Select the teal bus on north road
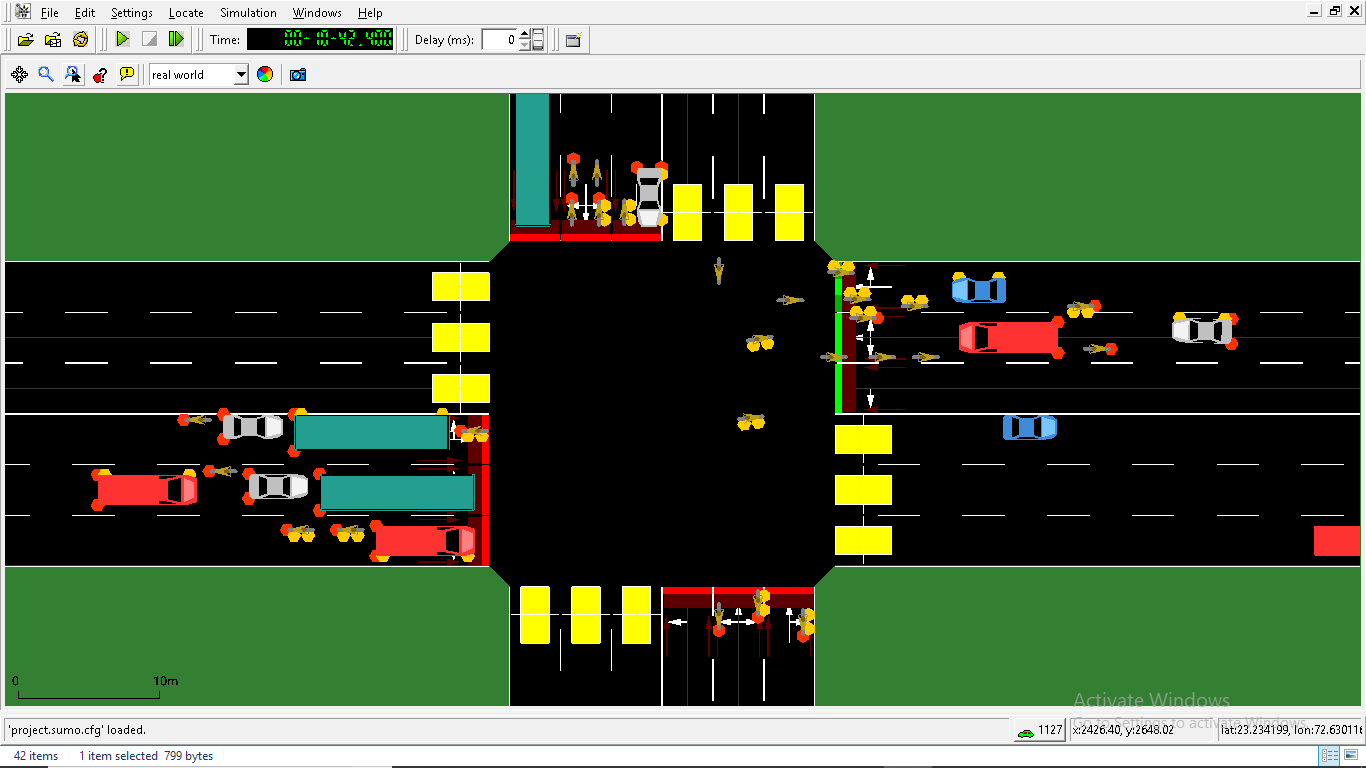The image size is (1366, 768). [532, 160]
